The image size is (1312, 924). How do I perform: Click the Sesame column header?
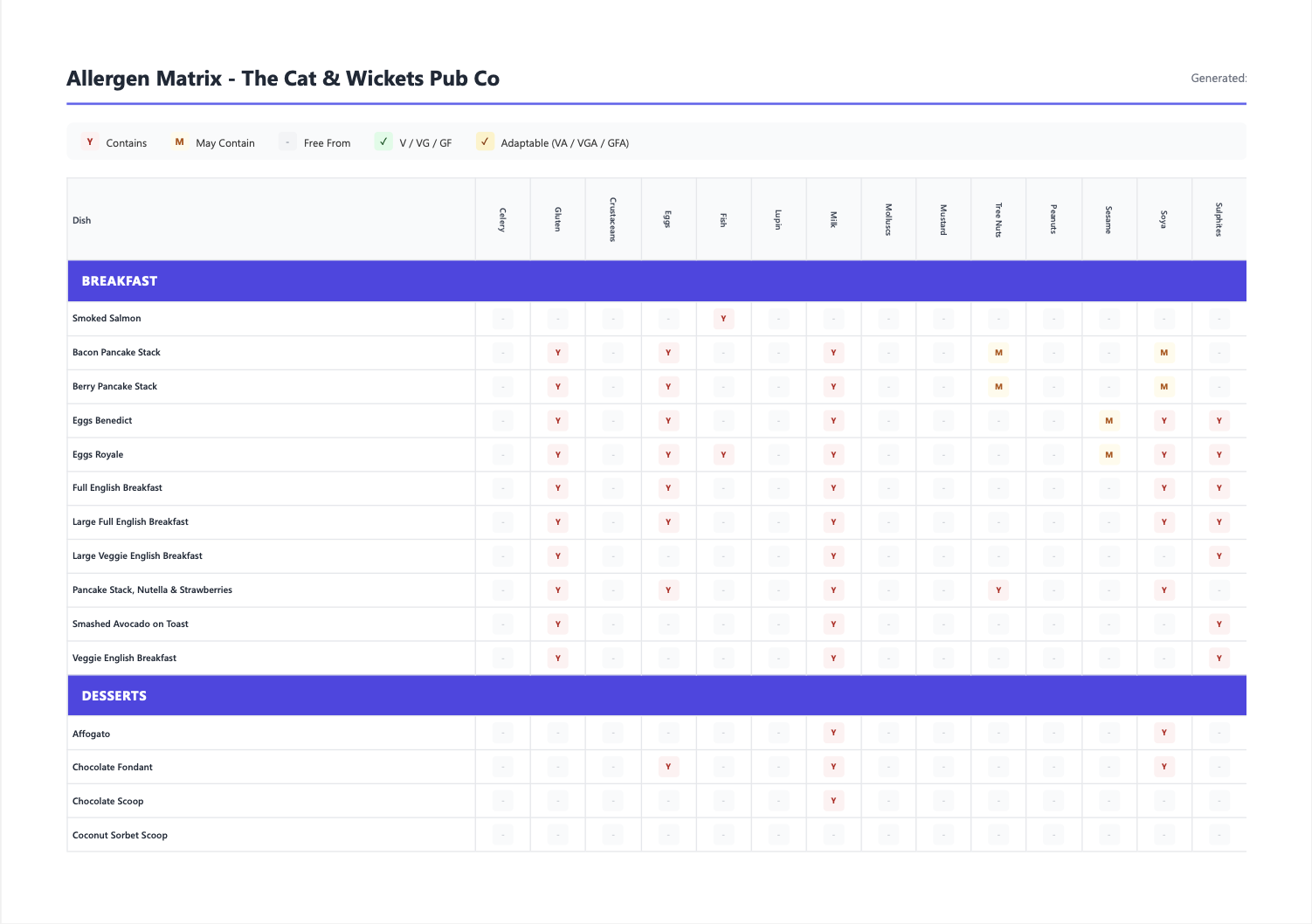pyautogui.click(x=1108, y=220)
